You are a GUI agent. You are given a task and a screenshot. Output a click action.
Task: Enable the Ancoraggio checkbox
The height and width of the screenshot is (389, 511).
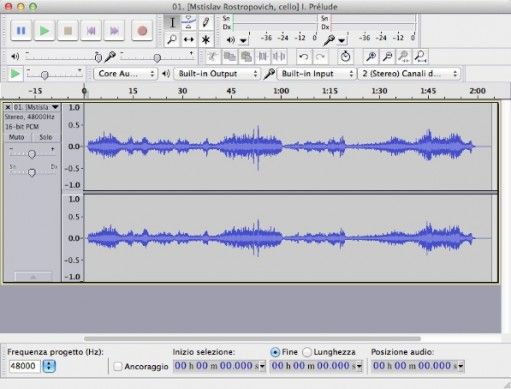pyautogui.click(x=118, y=366)
